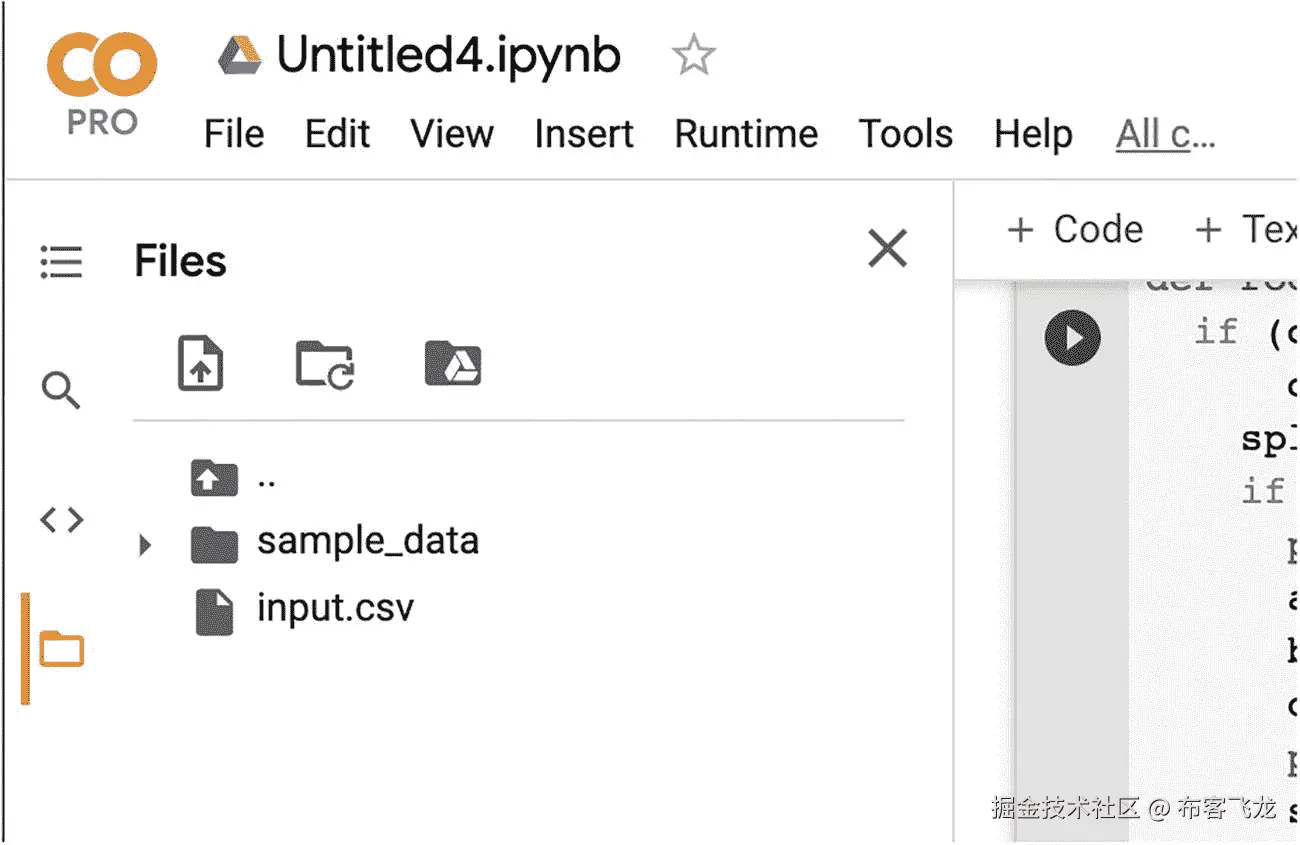The image size is (1300, 845).
Task: Click the All changes saved link
Action: click(x=1165, y=134)
